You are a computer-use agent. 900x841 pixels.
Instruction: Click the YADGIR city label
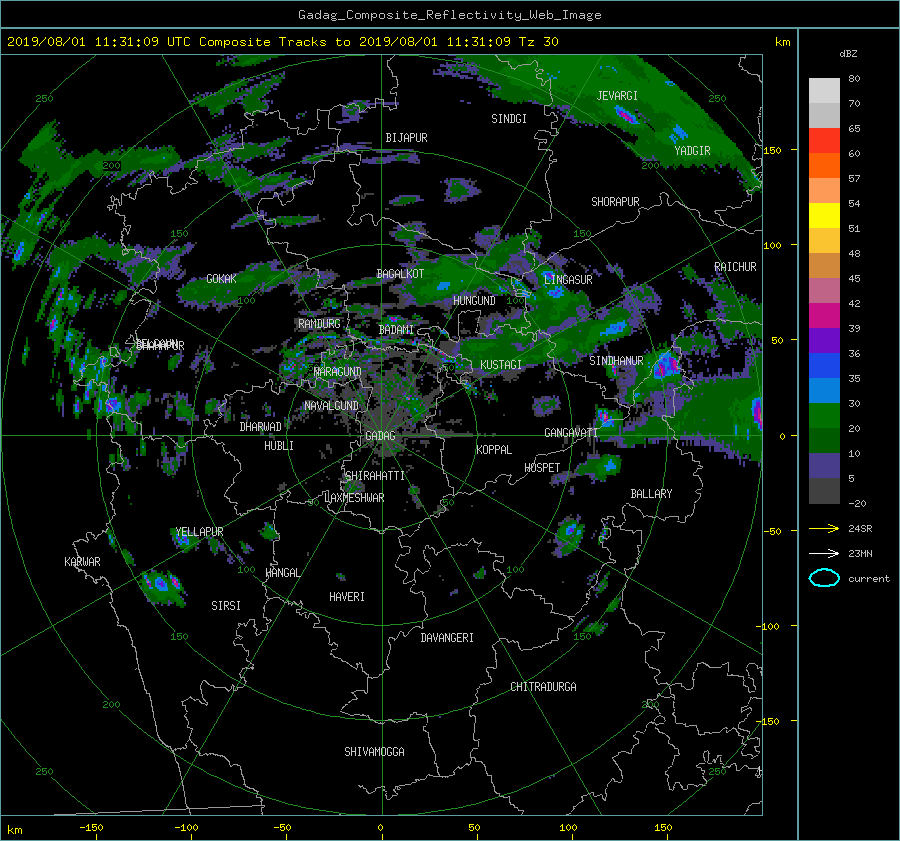click(692, 151)
